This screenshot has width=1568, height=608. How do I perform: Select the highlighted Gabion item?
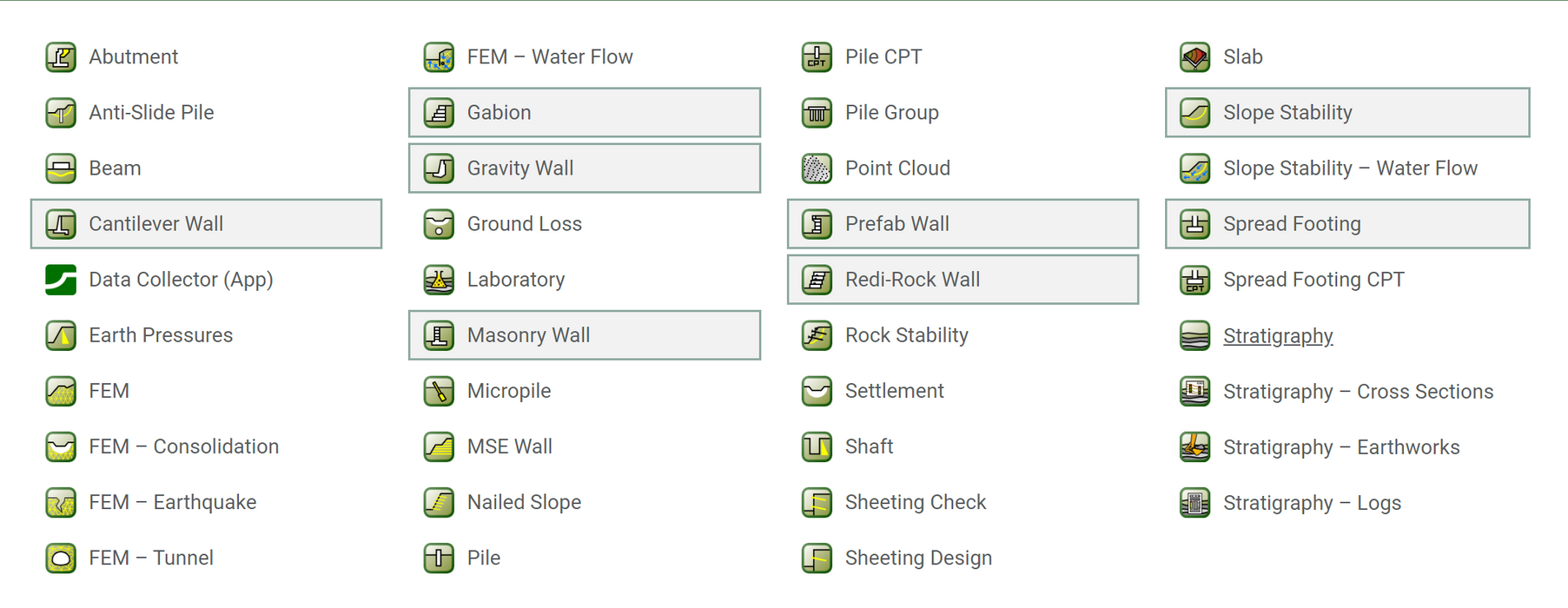tap(584, 113)
